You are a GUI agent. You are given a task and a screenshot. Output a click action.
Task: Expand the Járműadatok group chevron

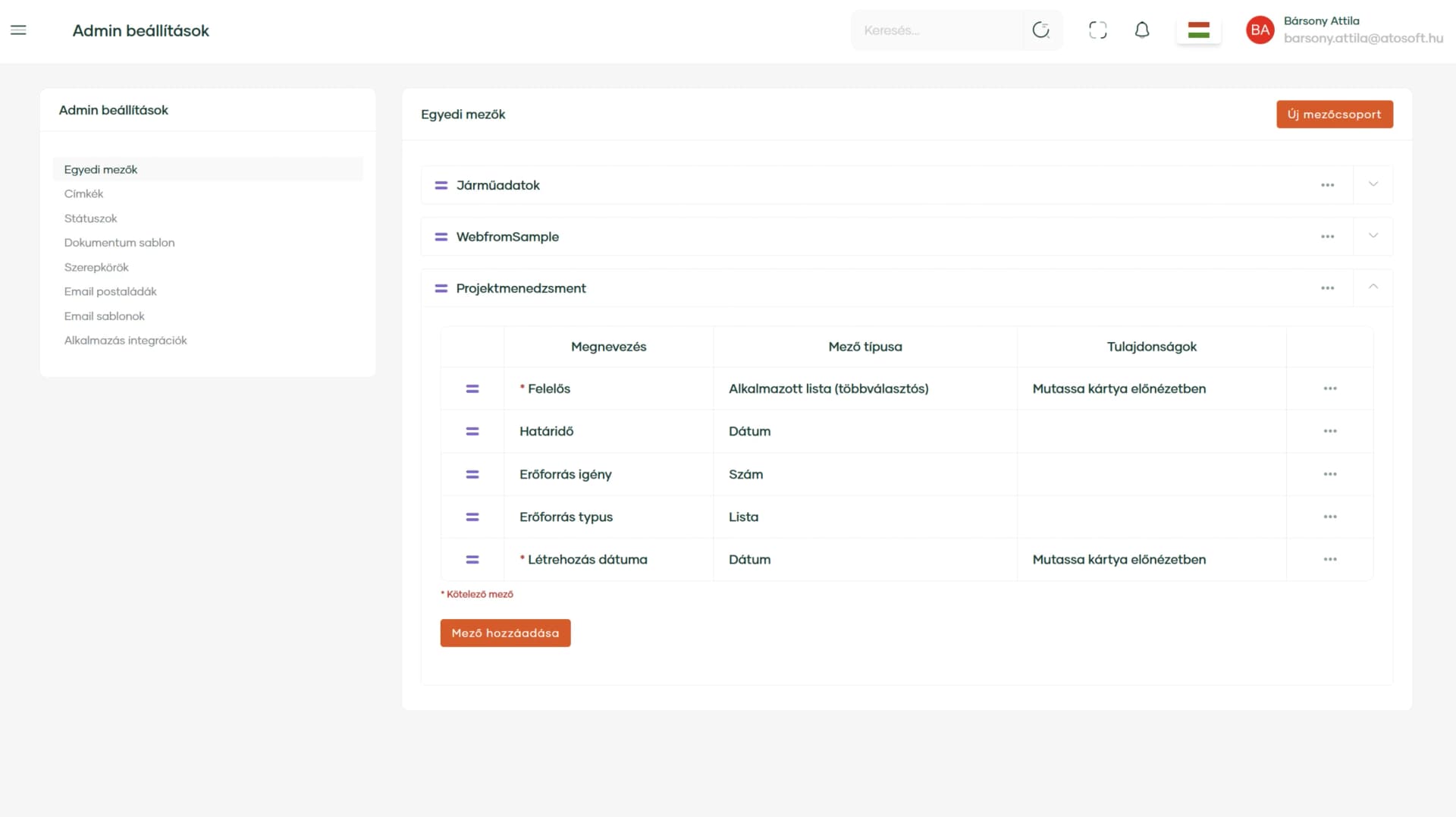[x=1373, y=184]
